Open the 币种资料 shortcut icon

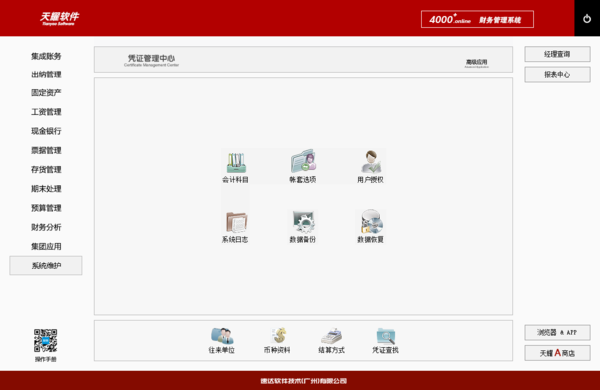coord(277,340)
